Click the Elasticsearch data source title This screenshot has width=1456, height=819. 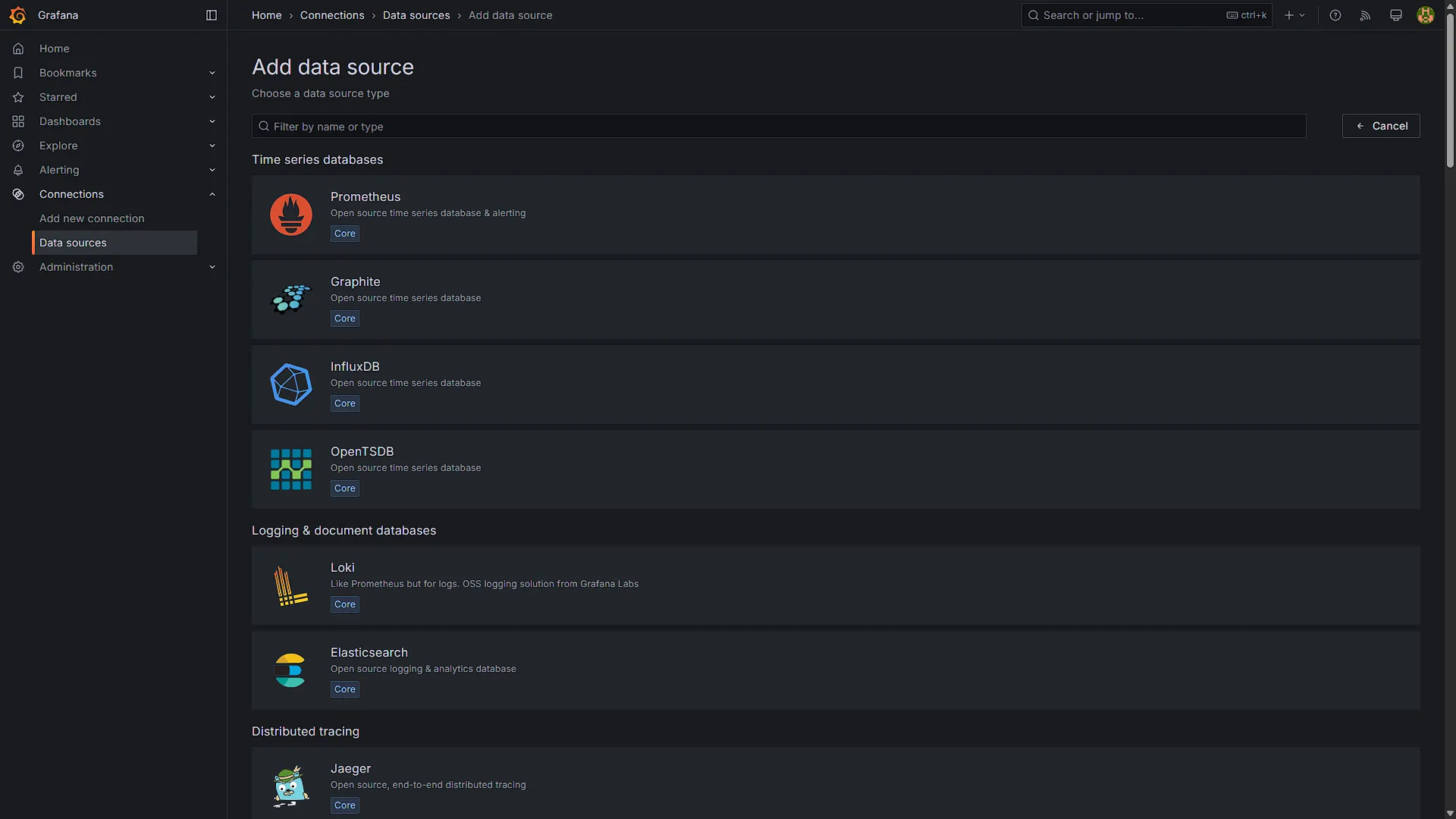[369, 652]
